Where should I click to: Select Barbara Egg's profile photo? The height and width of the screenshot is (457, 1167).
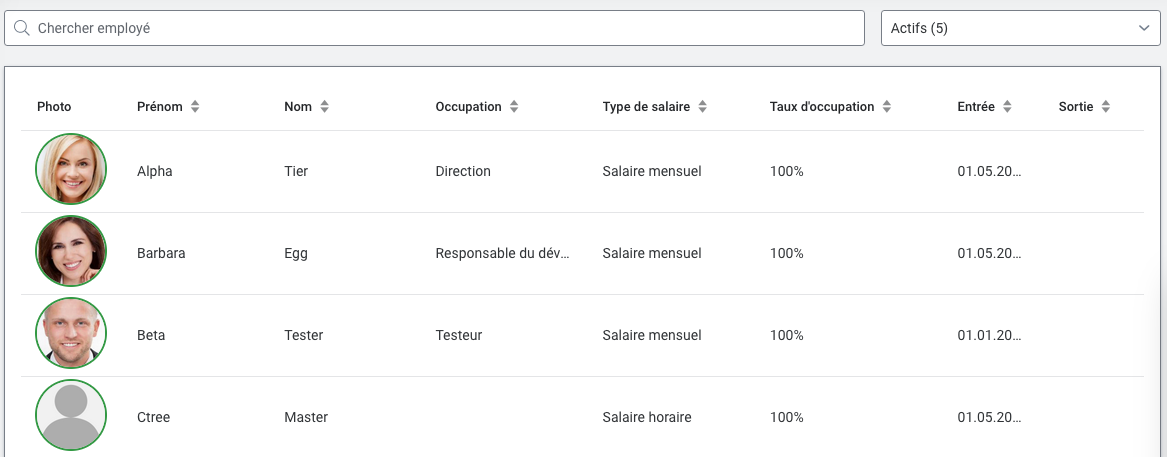point(71,252)
